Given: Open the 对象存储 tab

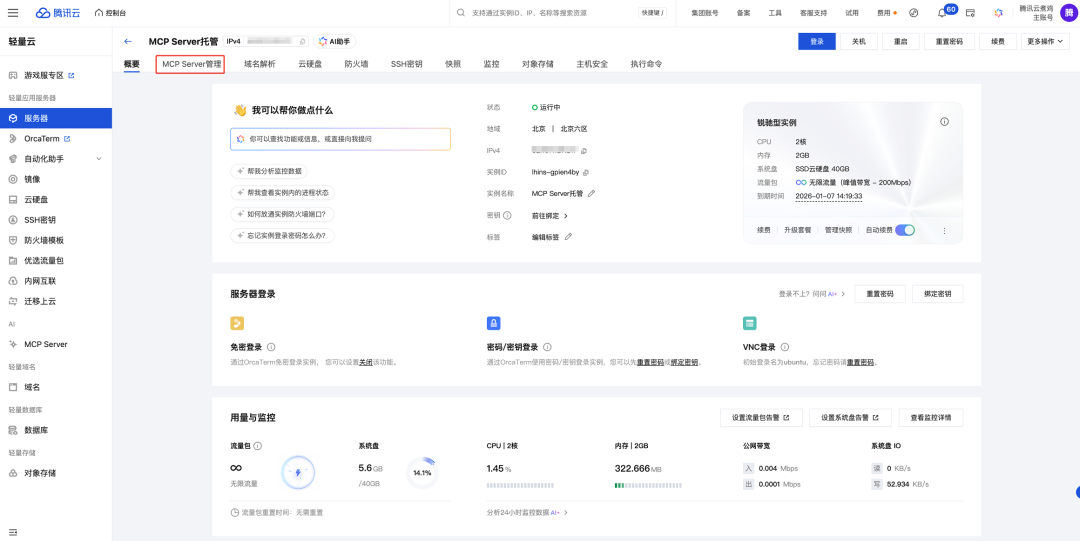Looking at the screenshot, I should coord(538,64).
